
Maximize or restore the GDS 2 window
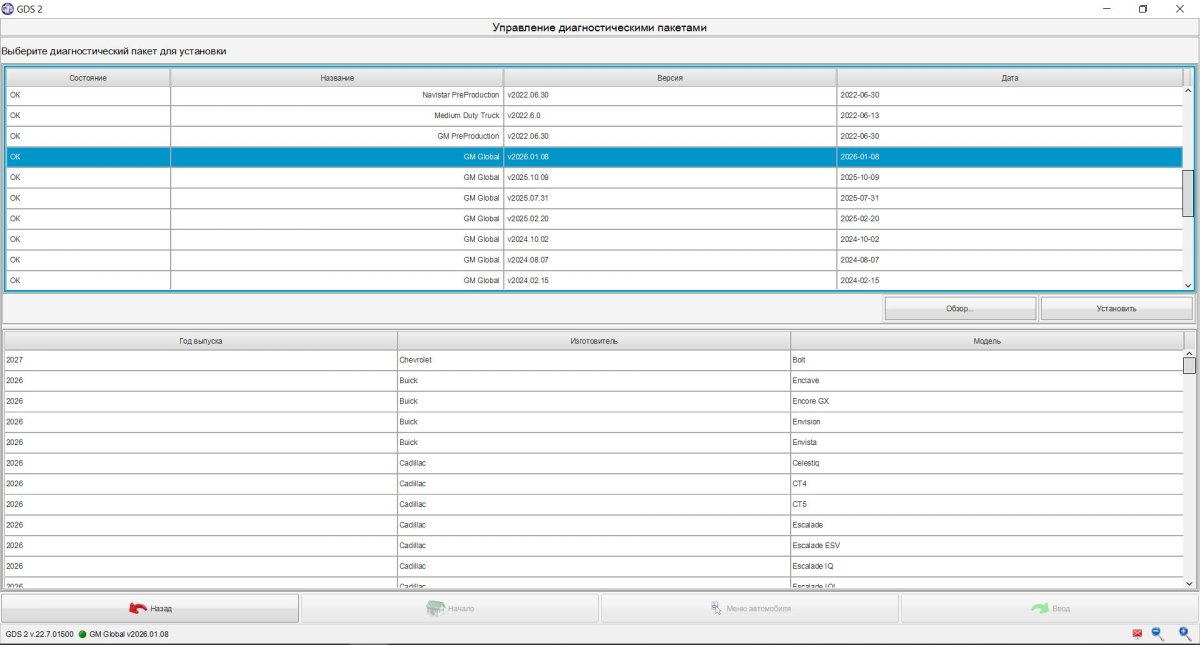coord(1142,9)
